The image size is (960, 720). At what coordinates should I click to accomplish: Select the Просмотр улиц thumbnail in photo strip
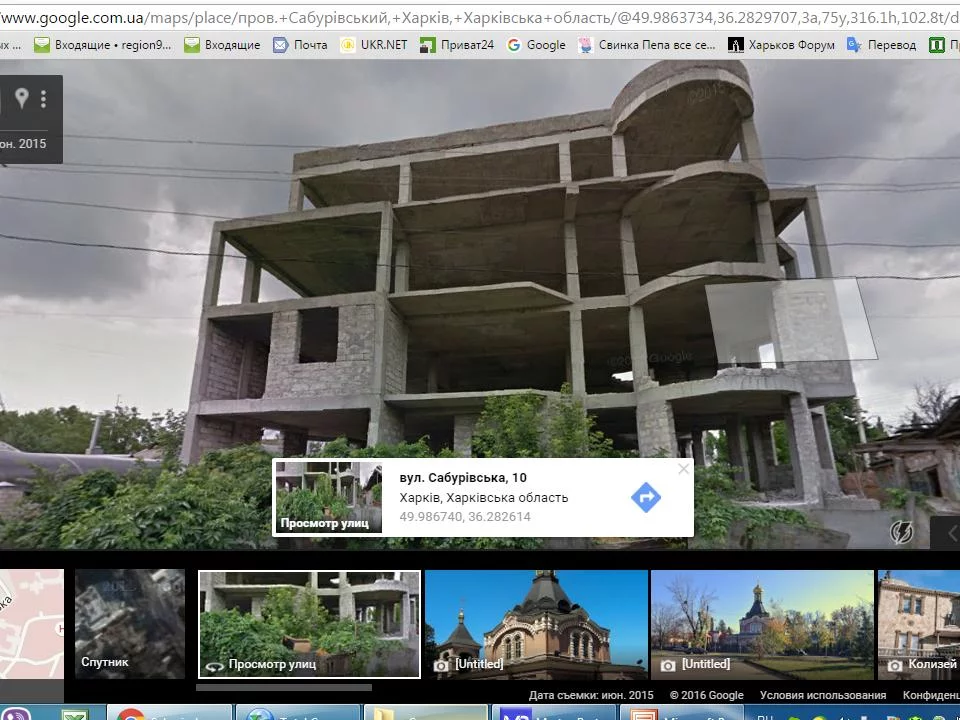[x=309, y=624]
